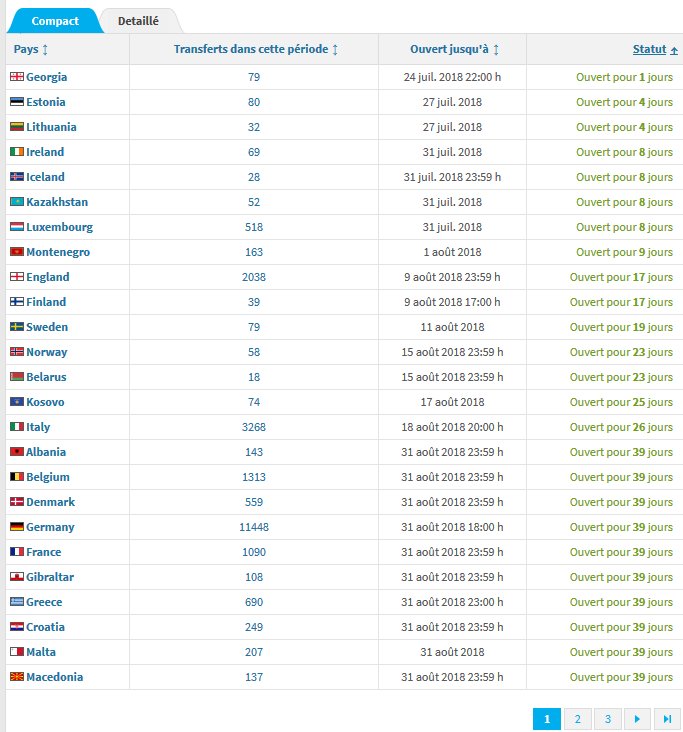
Task: Sort by Transferts dans cette période
Action: (x=256, y=49)
